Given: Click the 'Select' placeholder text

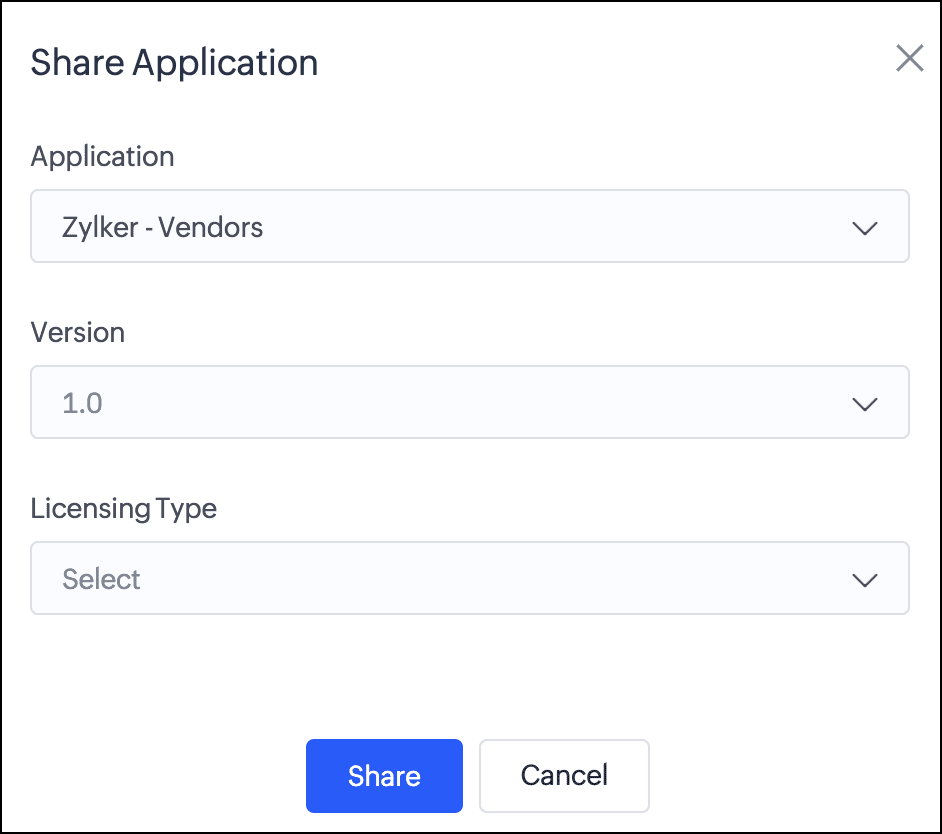Looking at the screenshot, I should pos(101,580).
